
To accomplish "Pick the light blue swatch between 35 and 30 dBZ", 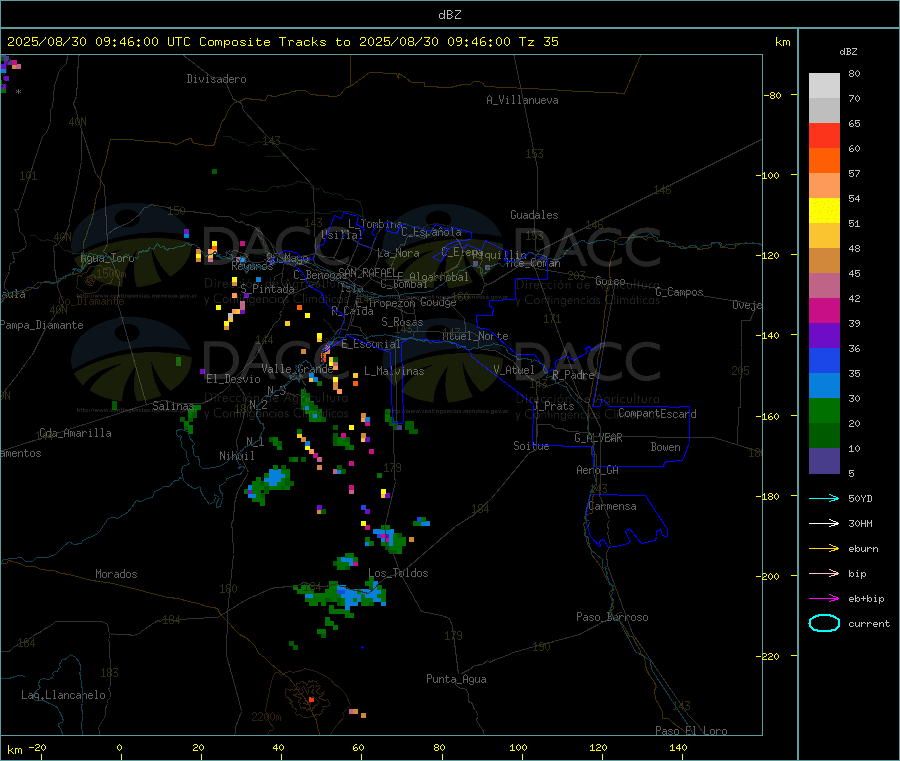I will [824, 386].
